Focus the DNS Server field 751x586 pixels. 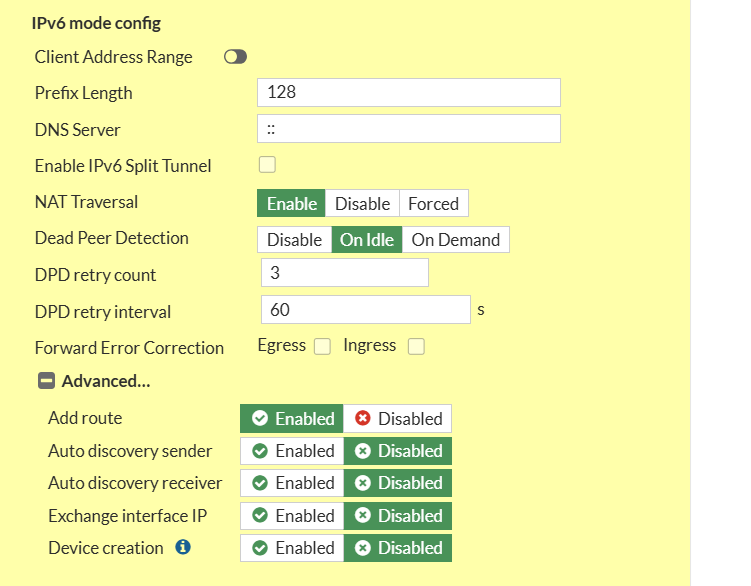click(408, 129)
